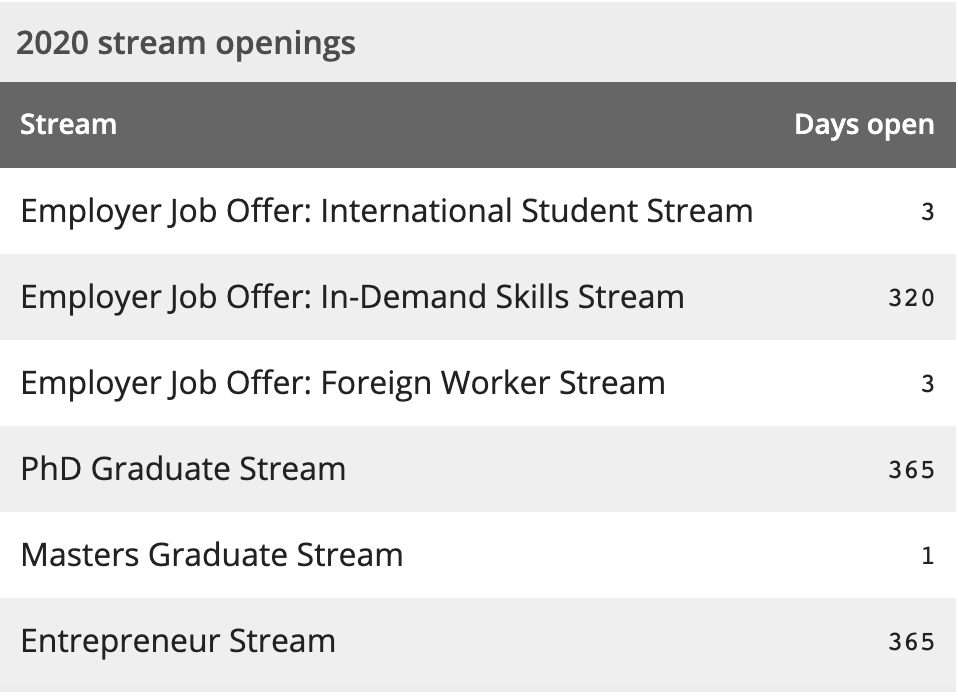Click the Employer Job Offer: In-Demand Skills Stream row
Viewport: 958px width, 696px height.
[478, 297]
